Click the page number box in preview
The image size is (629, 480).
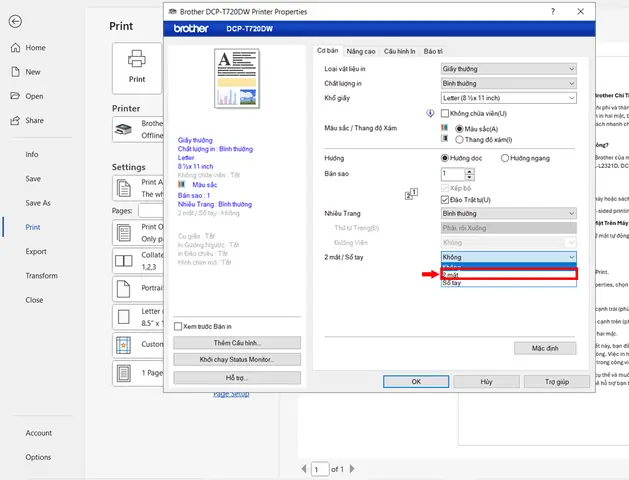[320, 469]
